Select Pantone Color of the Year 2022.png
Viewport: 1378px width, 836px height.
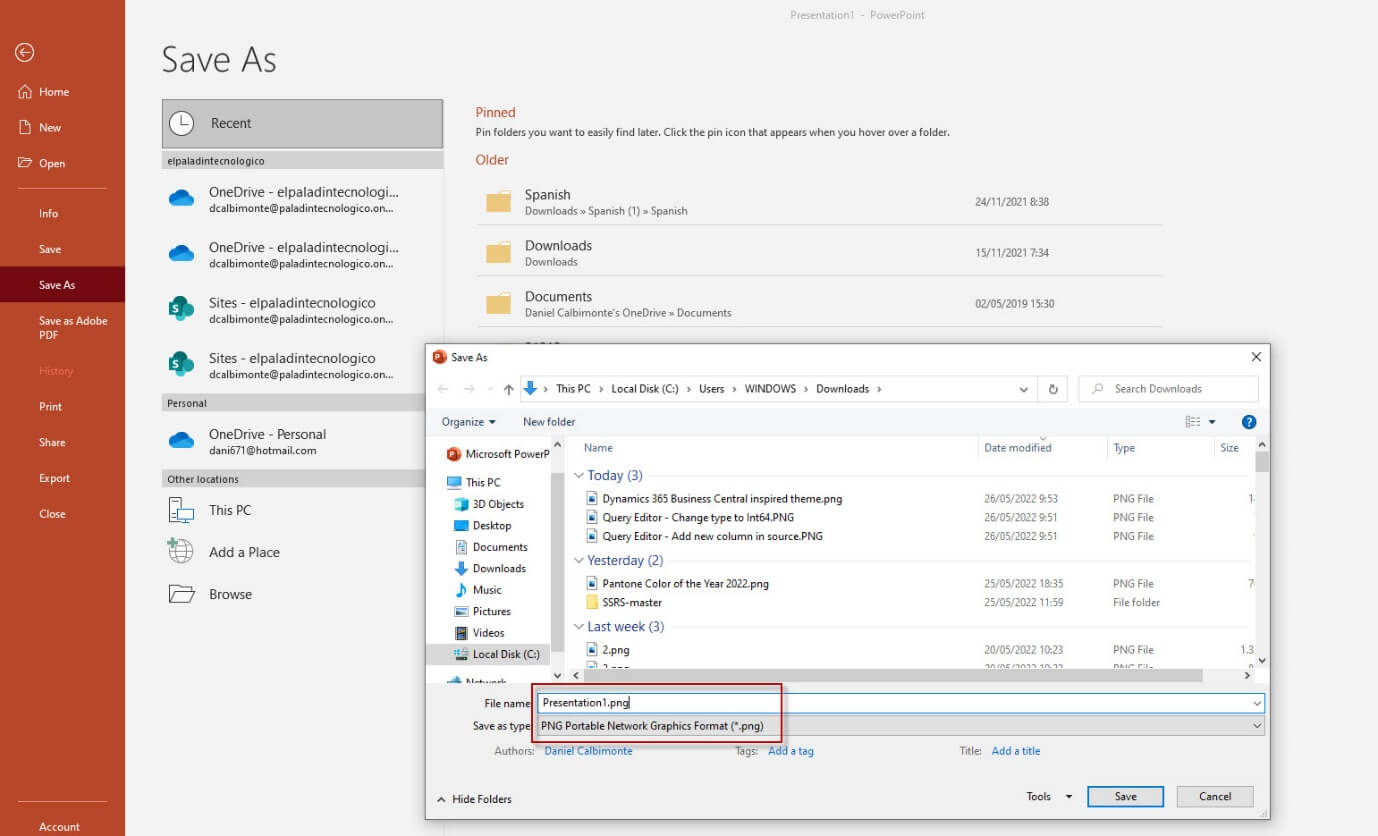tap(677, 584)
